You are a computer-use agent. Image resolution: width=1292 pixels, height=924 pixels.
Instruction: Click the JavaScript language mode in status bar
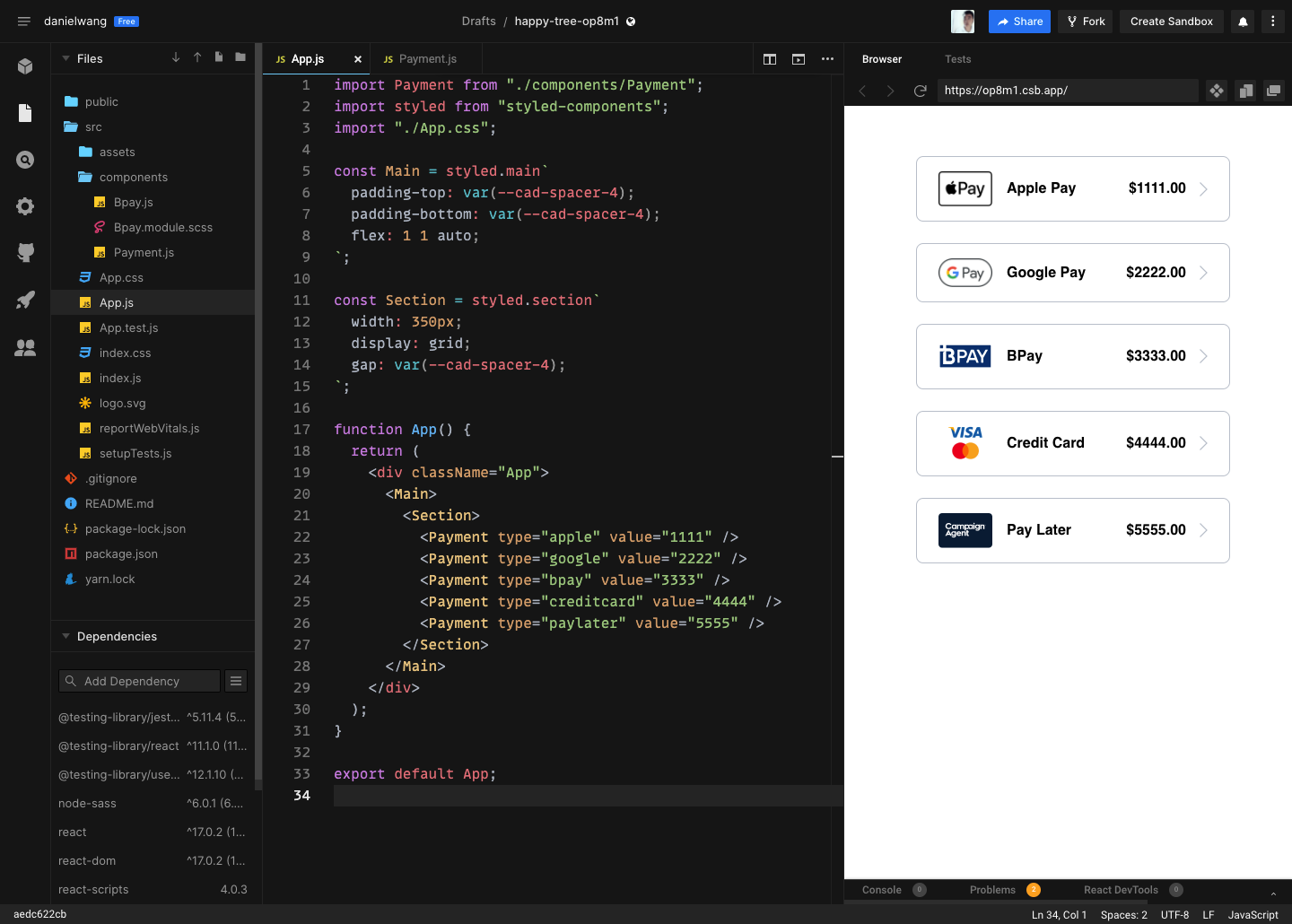[1253, 915]
